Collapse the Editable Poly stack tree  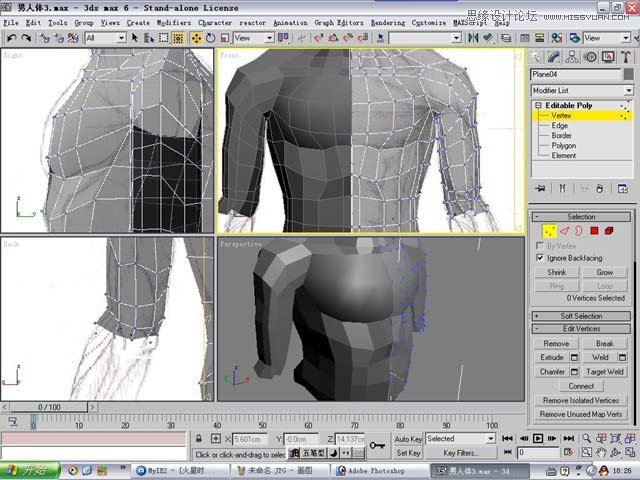click(x=538, y=105)
